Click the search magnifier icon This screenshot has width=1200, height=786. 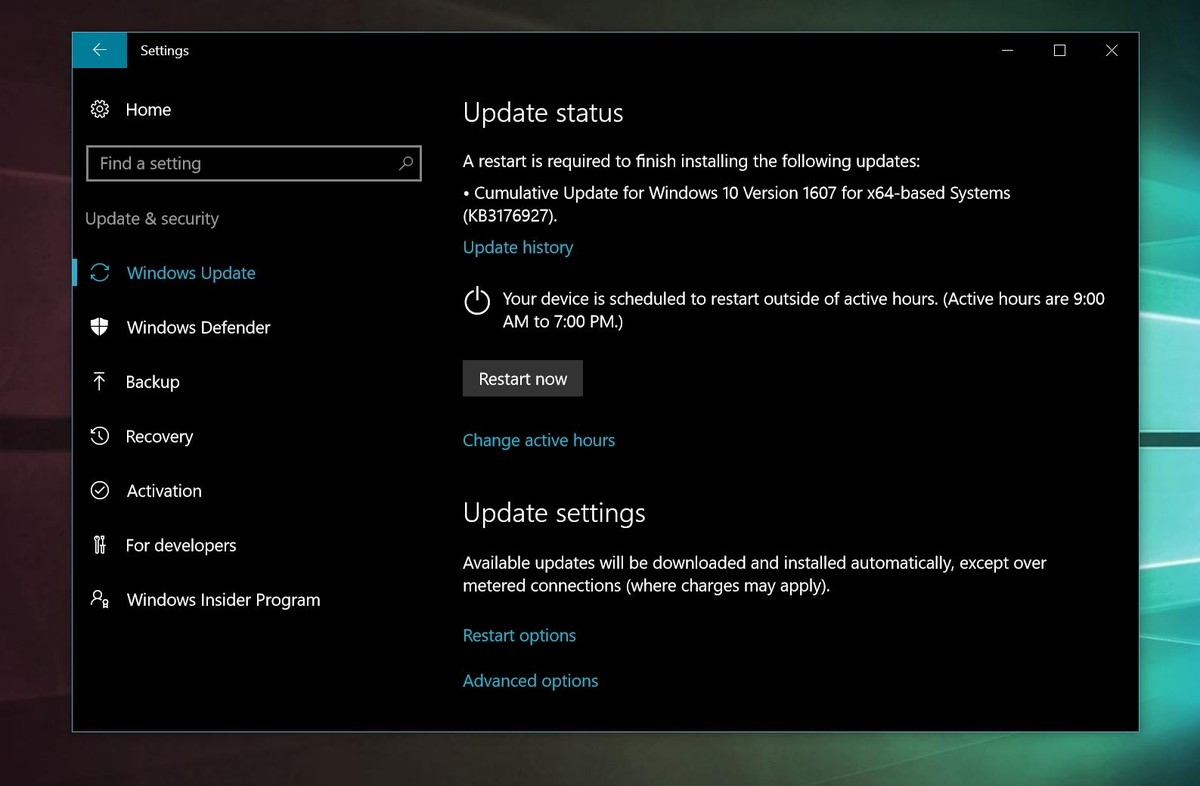(406, 163)
